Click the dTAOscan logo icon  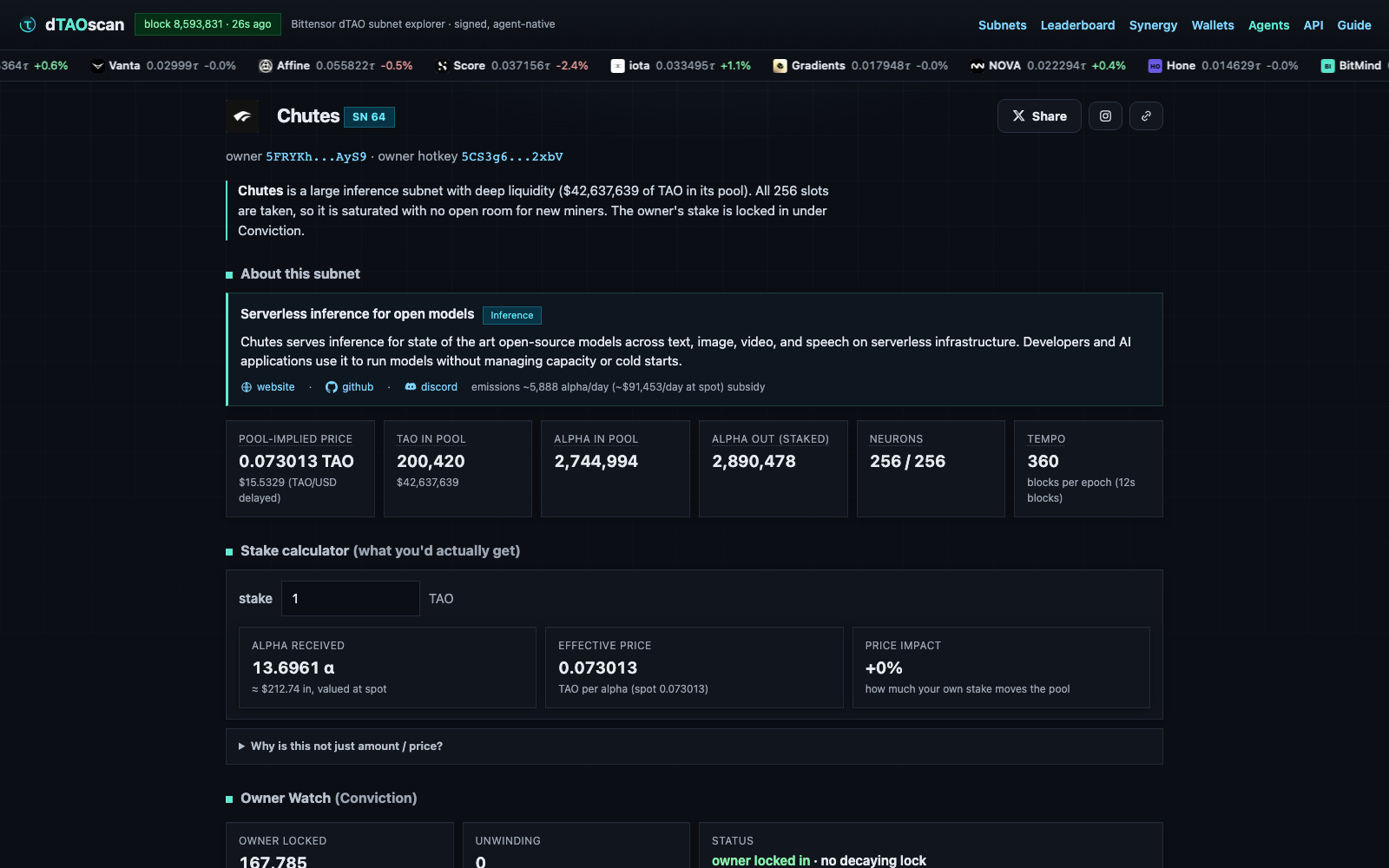pyautogui.click(x=28, y=24)
